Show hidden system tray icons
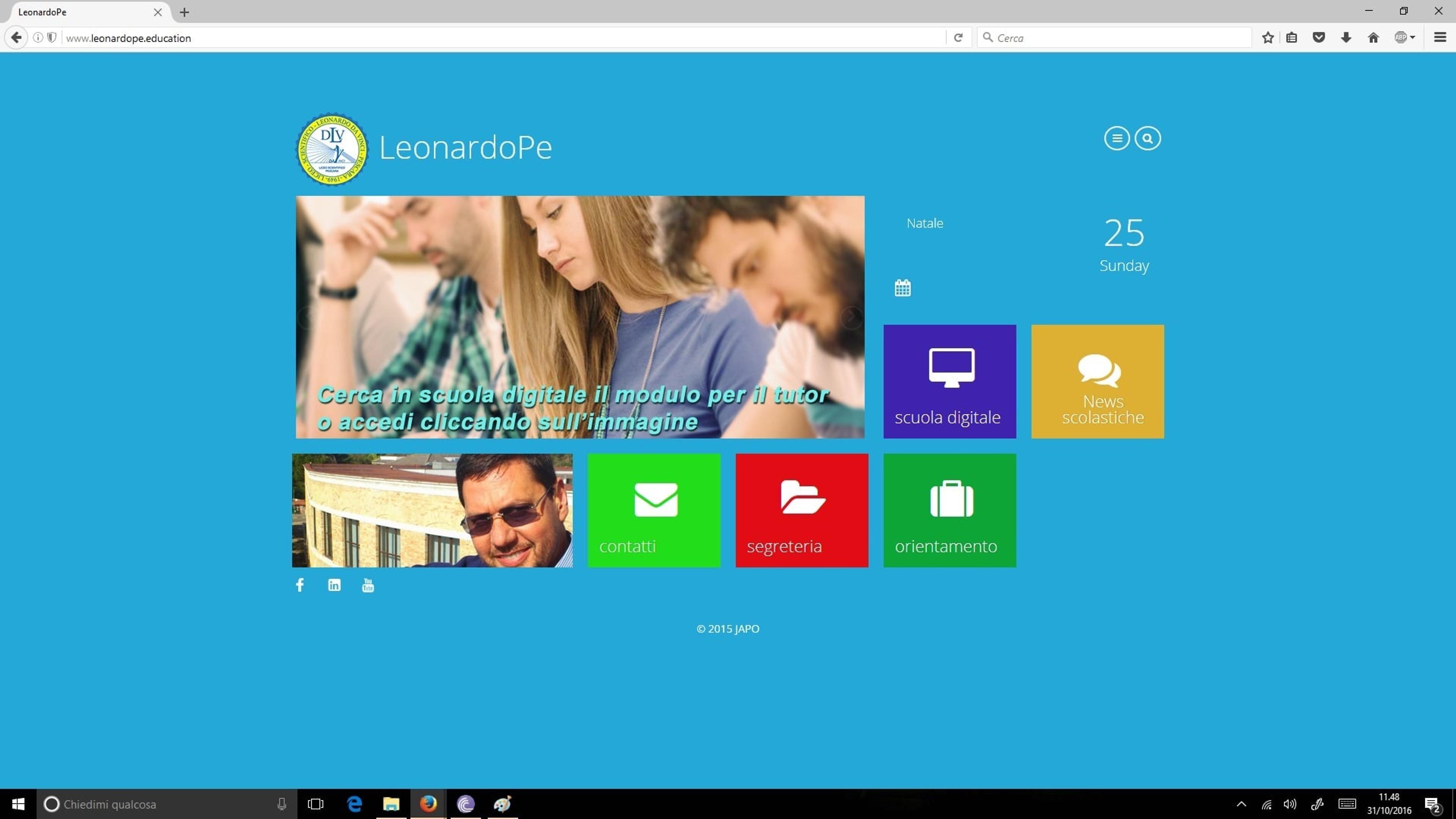This screenshot has width=1456, height=819. pyautogui.click(x=1241, y=804)
